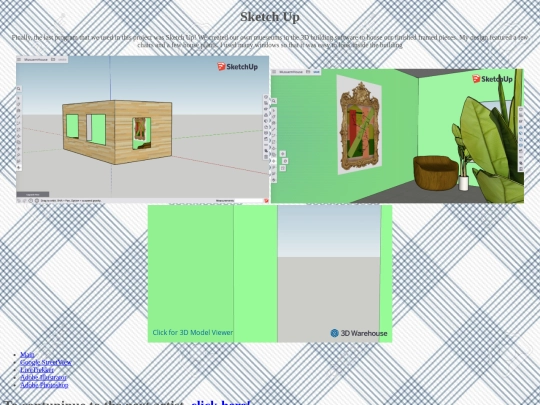Click the SketchUp logo in the exterior screenshot
The image size is (540, 405).
pyautogui.click(x=237, y=66)
